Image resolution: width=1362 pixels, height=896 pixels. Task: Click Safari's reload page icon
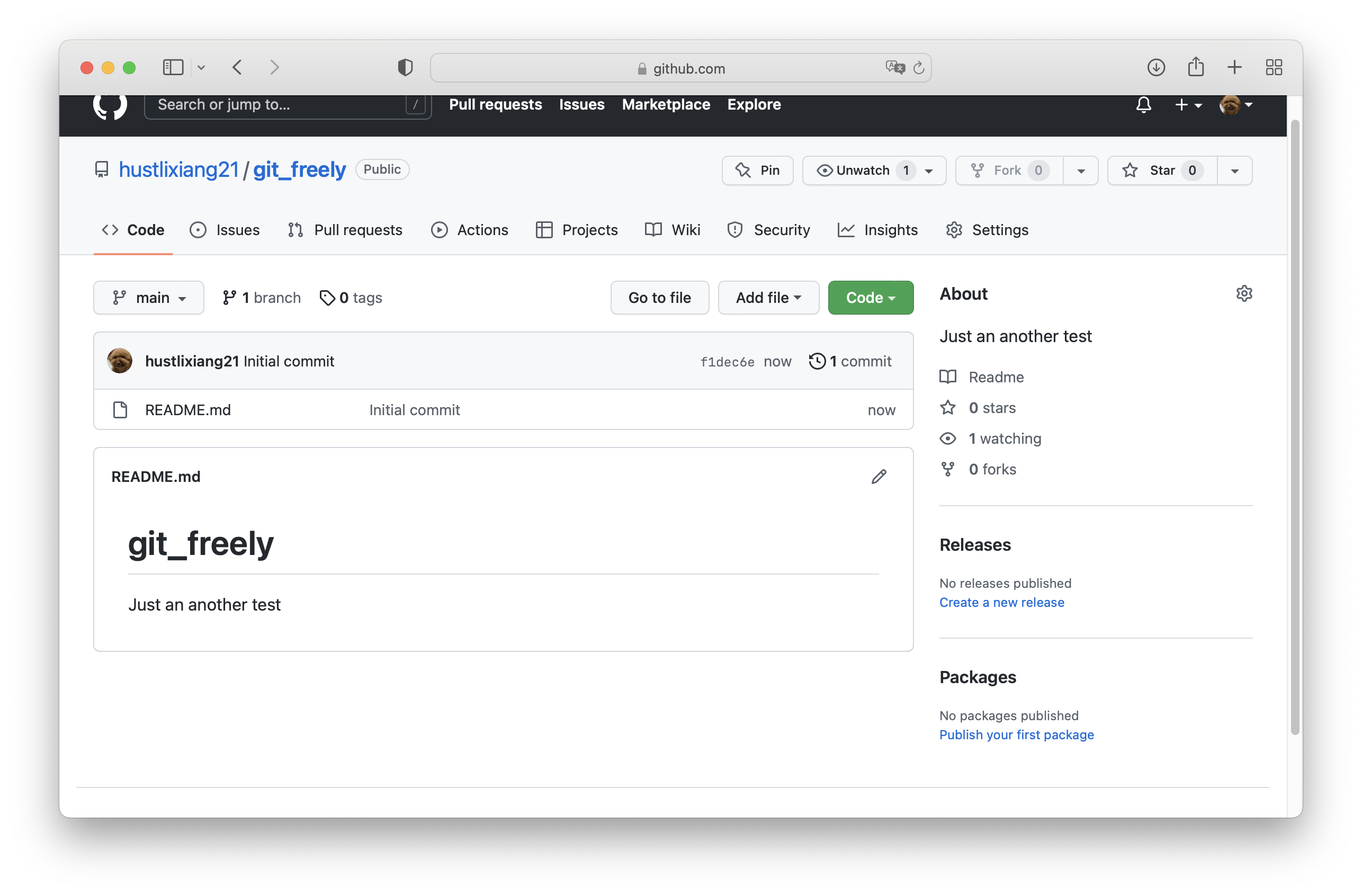coord(918,68)
